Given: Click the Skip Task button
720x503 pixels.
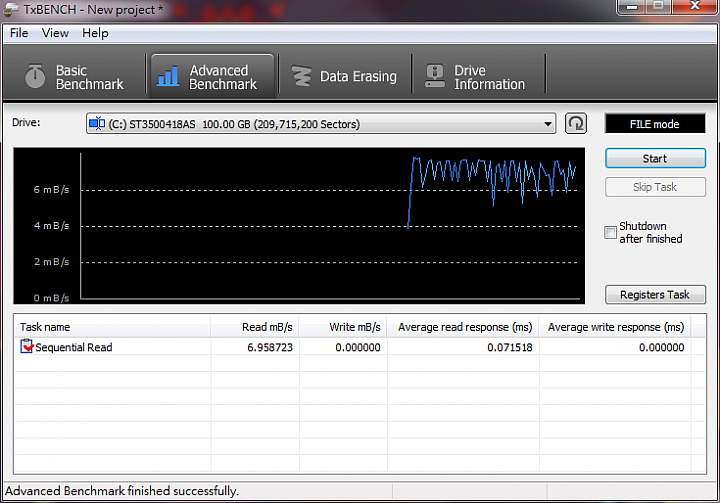Looking at the screenshot, I should coord(655,187).
